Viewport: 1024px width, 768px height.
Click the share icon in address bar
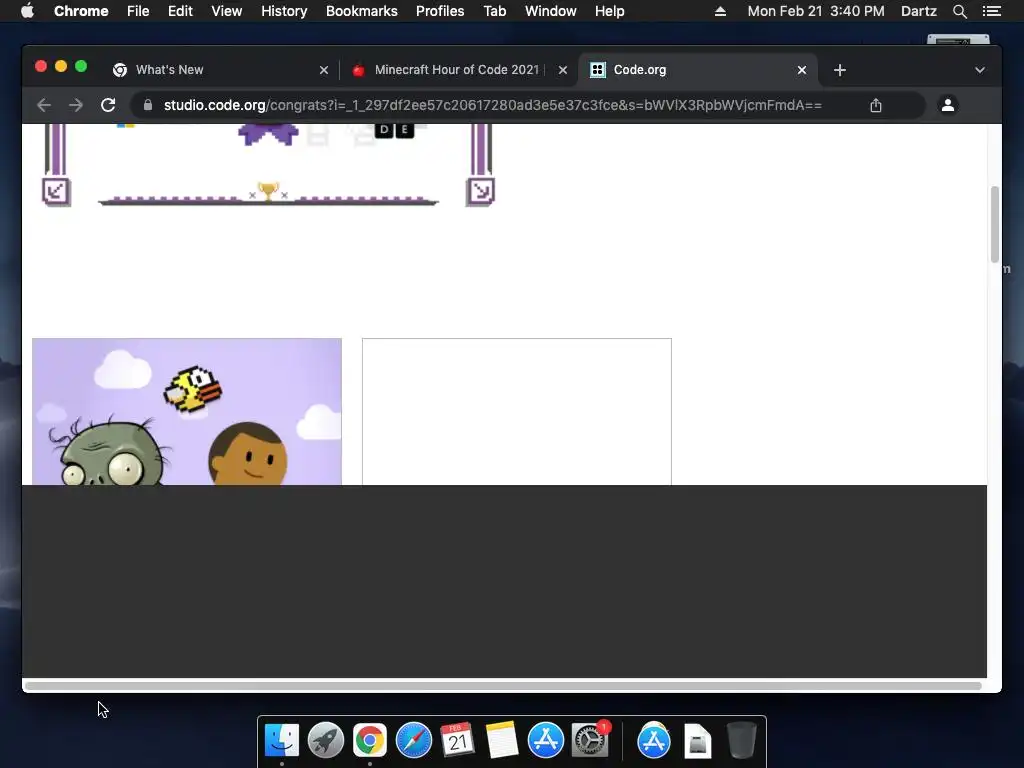pos(876,105)
